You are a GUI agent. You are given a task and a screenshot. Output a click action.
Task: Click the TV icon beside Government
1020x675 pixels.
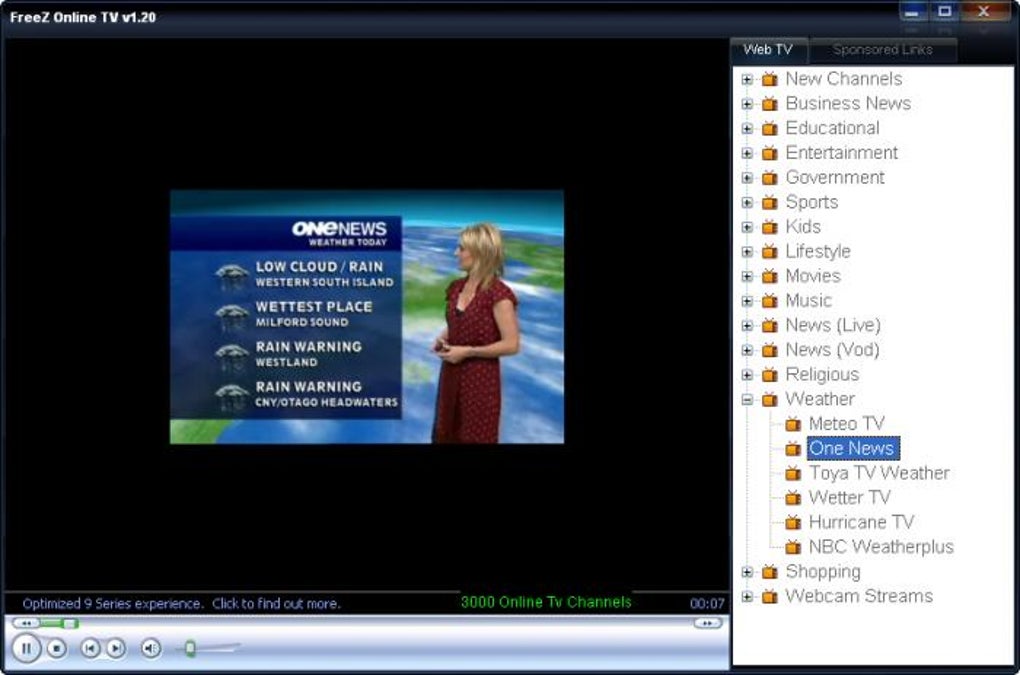[770, 178]
